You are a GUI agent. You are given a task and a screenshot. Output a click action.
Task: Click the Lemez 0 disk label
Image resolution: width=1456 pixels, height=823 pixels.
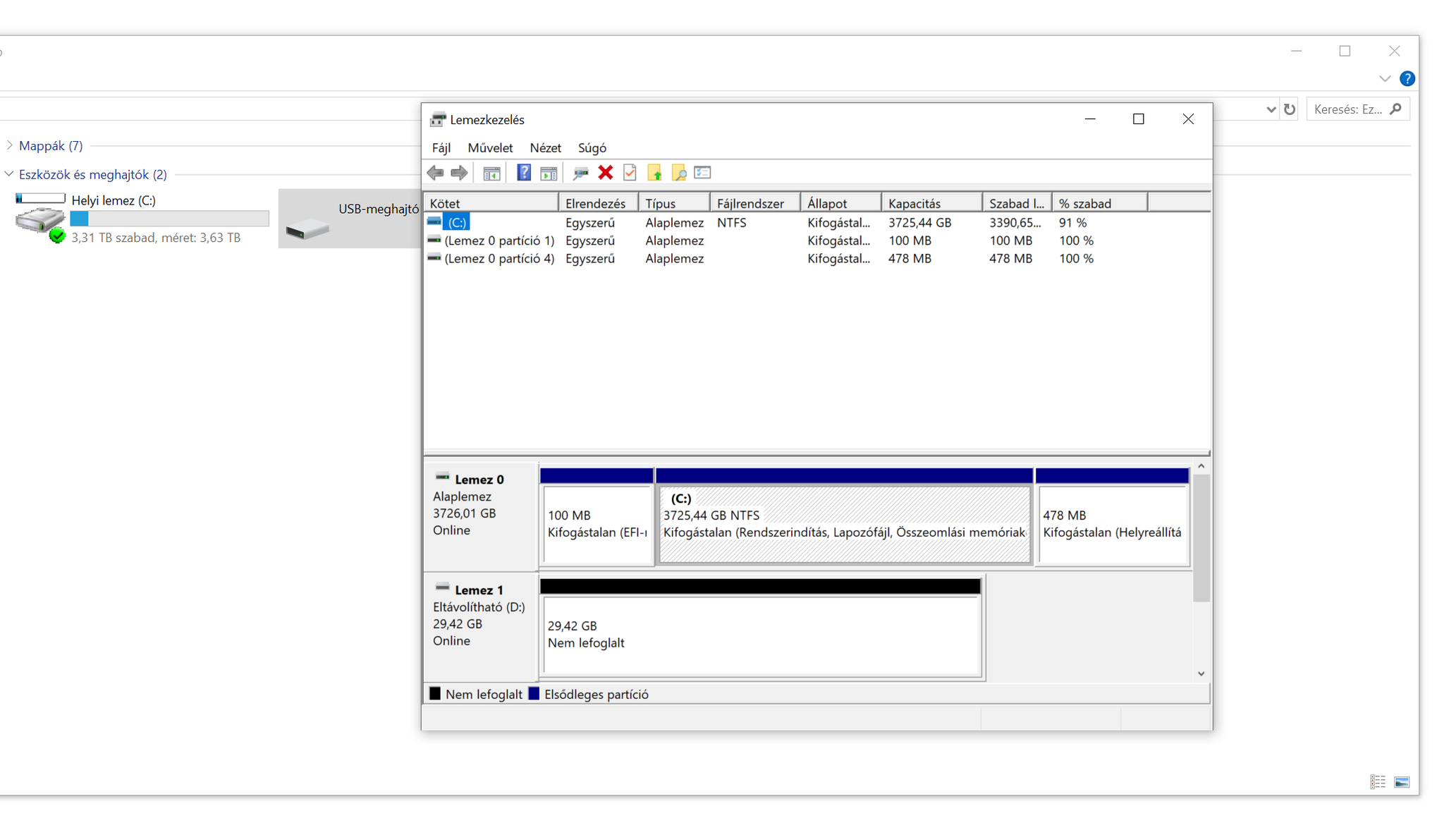[x=479, y=480]
